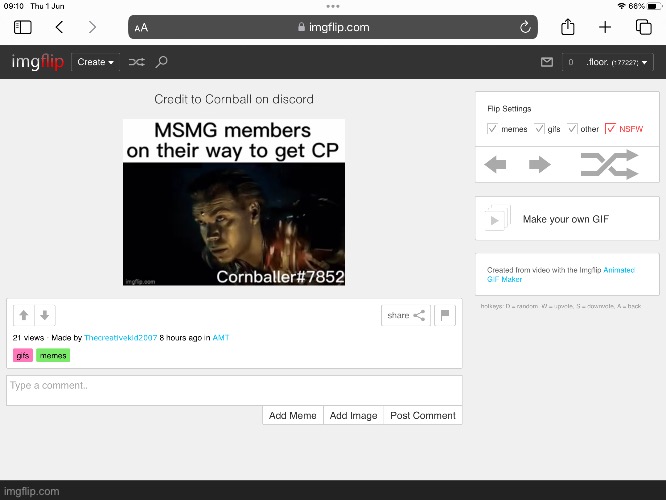Focus the imgflip.com address bar

333,27
